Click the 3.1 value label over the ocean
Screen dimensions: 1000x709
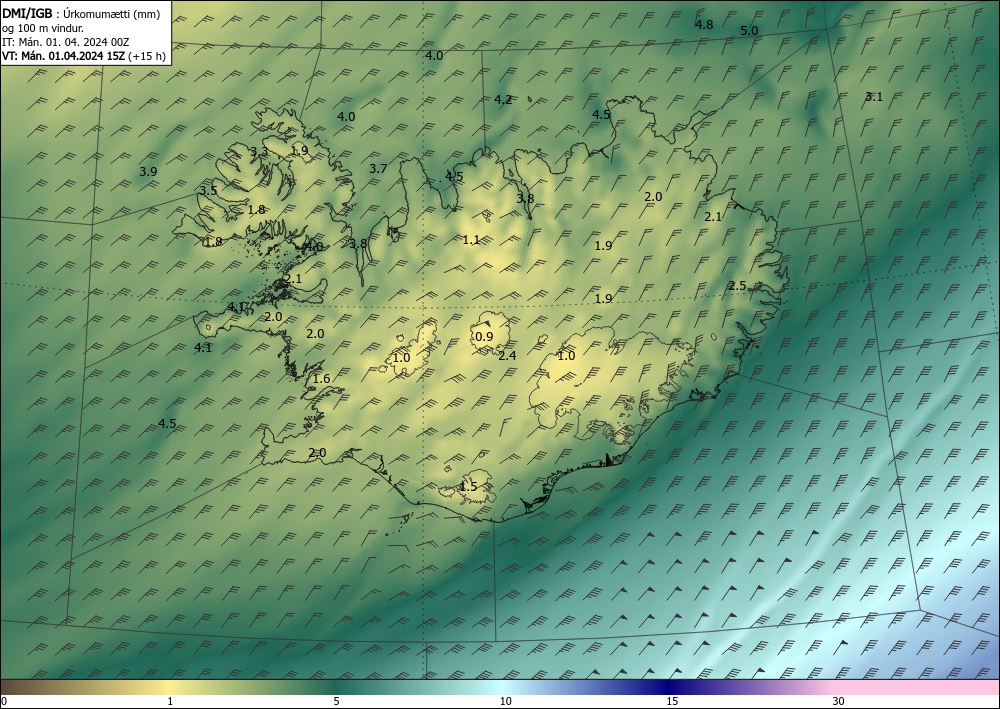click(x=874, y=97)
